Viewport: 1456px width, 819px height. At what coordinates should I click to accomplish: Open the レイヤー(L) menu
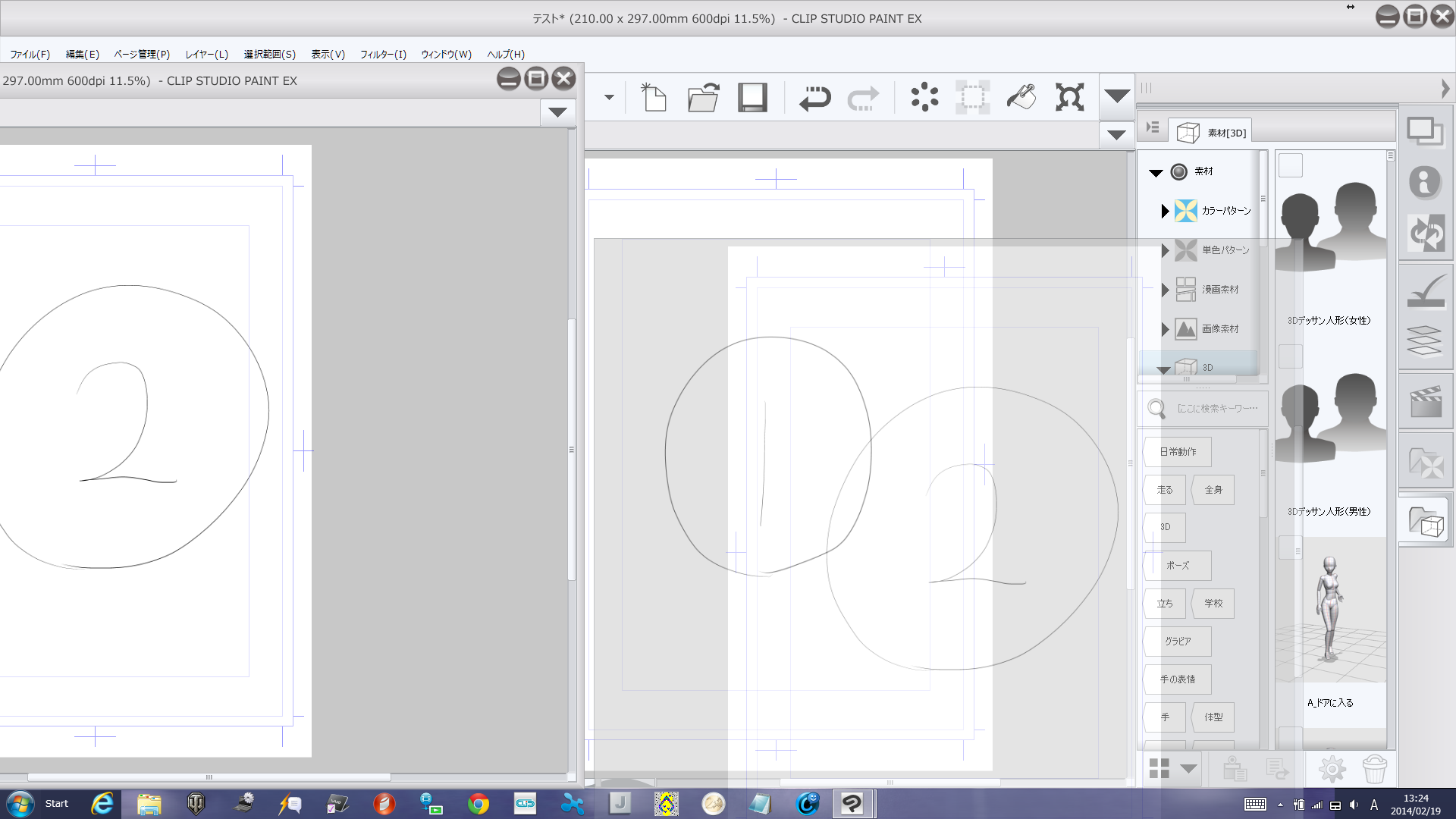206,55
